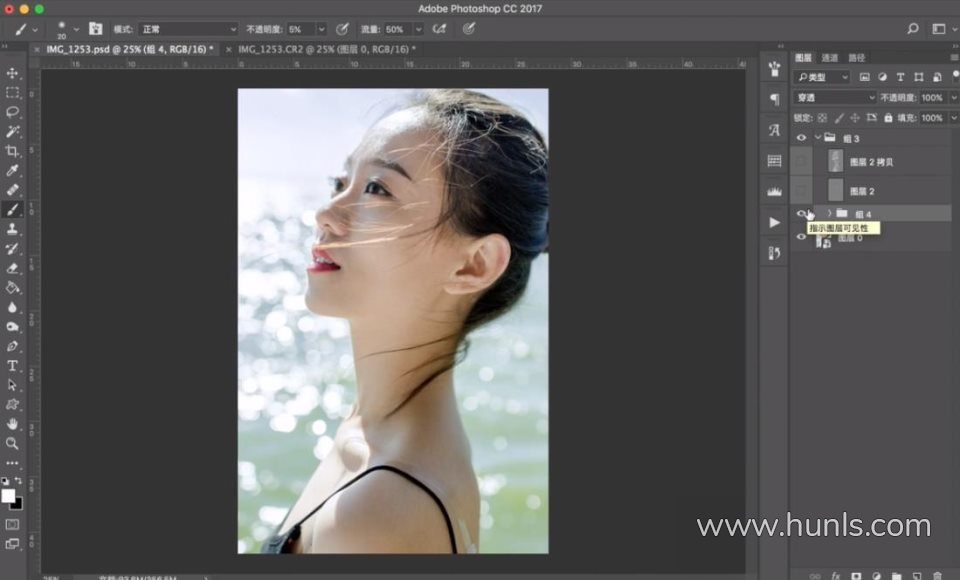Select the Clone Stamp tool
This screenshot has height=580, width=960.
12,229
